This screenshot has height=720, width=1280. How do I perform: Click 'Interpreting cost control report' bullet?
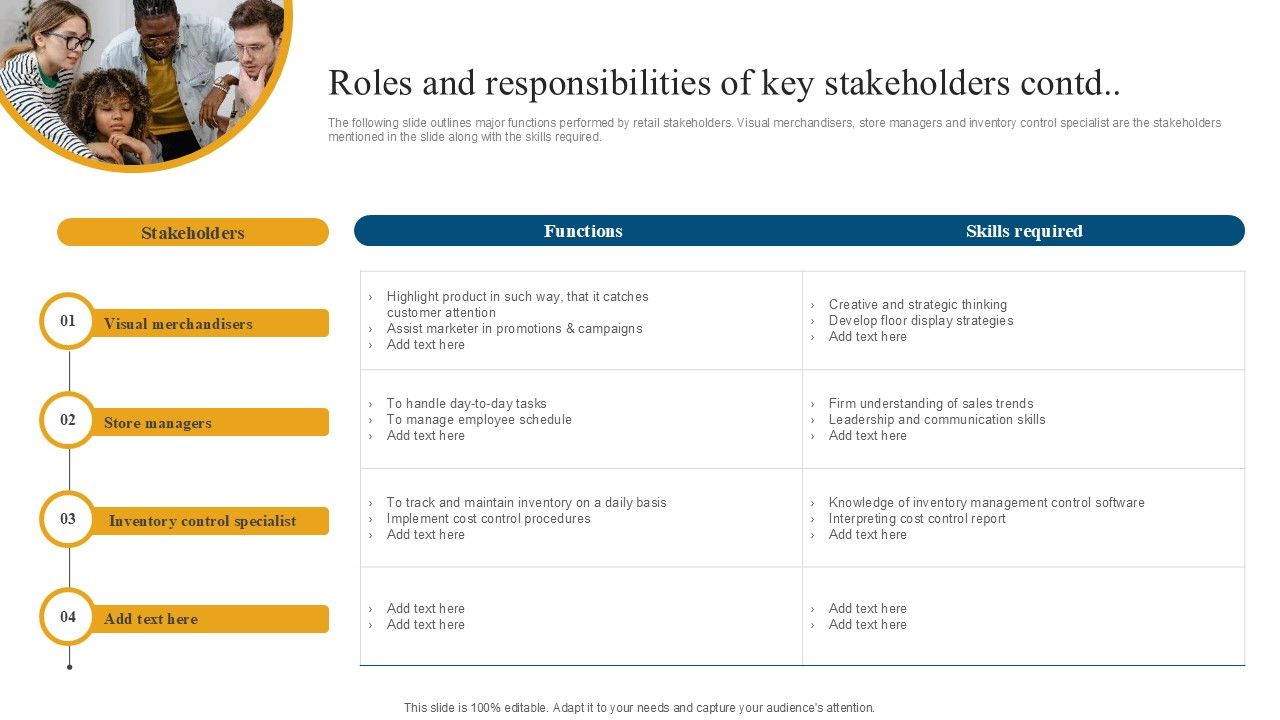tap(916, 519)
